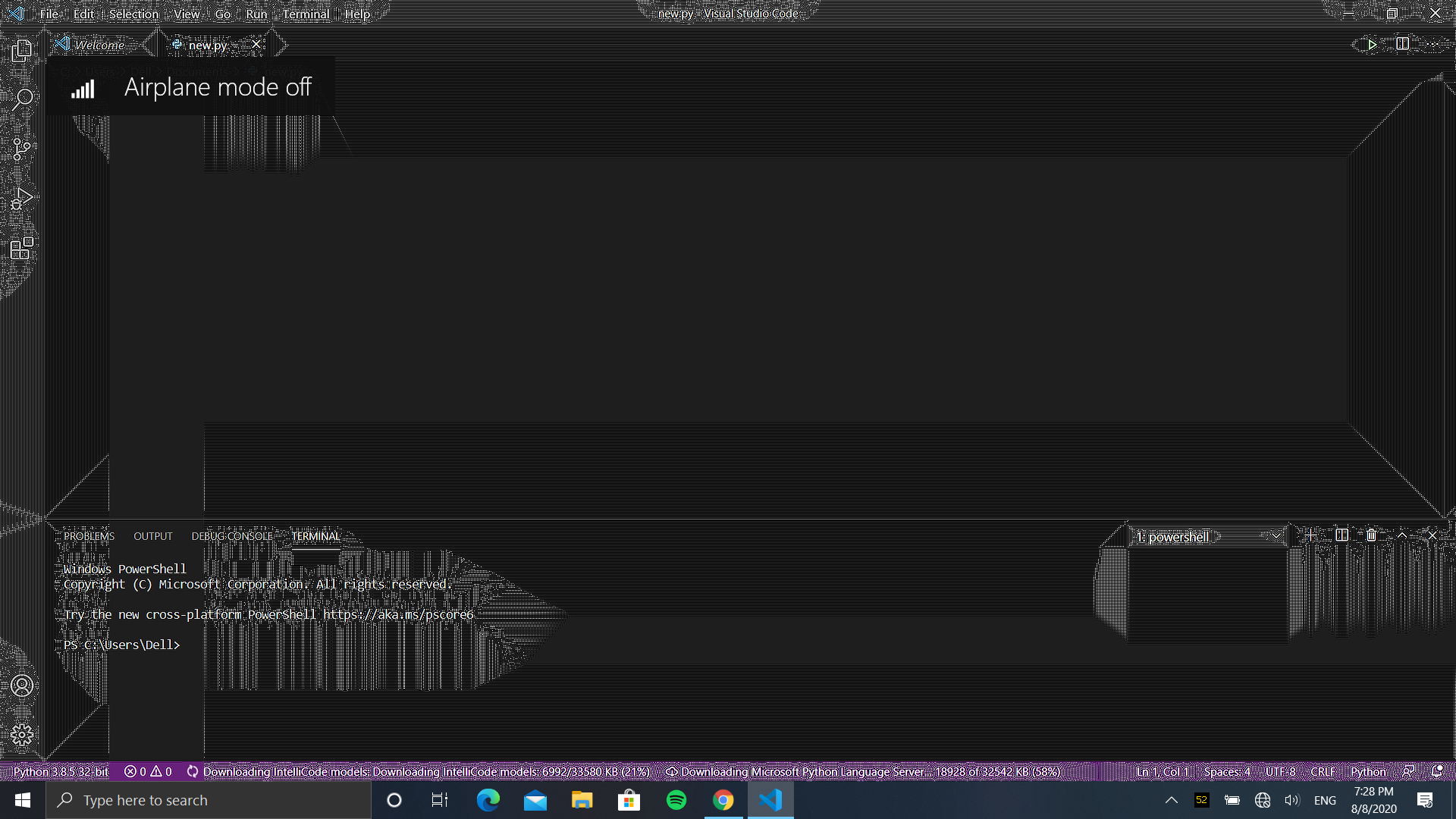The image size is (1456, 819).
Task: Open the Search view in activity bar
Action: tap(22, 99)
